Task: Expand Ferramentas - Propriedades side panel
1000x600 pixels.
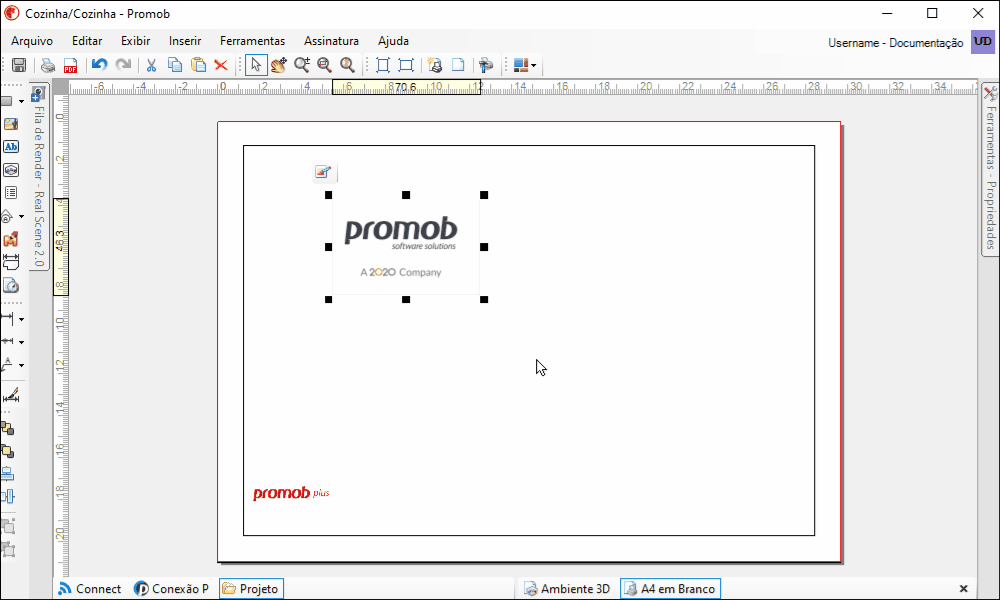Action: pos(990,170)
